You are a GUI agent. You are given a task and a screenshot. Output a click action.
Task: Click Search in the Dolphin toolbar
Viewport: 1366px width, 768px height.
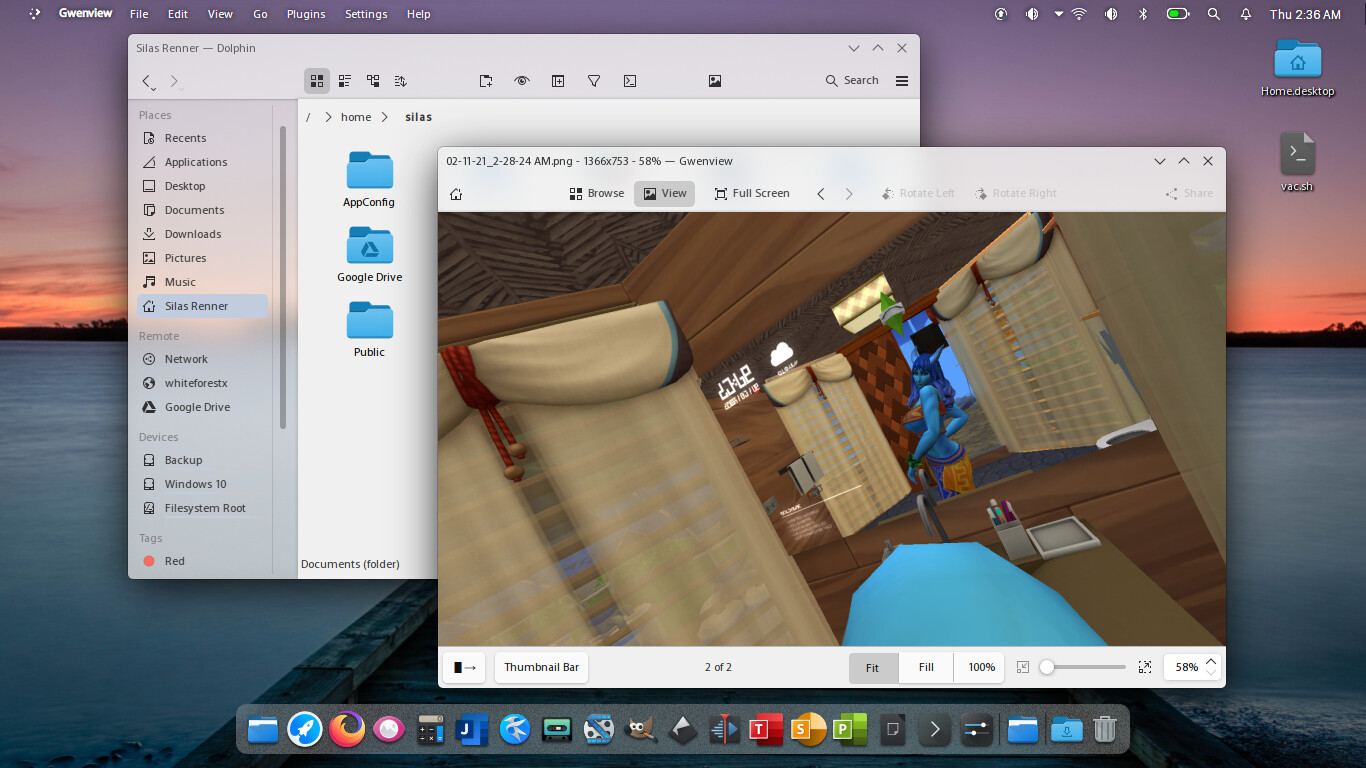(852, 81)
